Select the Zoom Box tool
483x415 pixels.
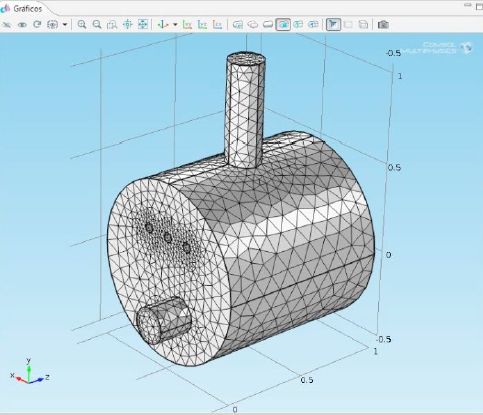pos(112,25)
